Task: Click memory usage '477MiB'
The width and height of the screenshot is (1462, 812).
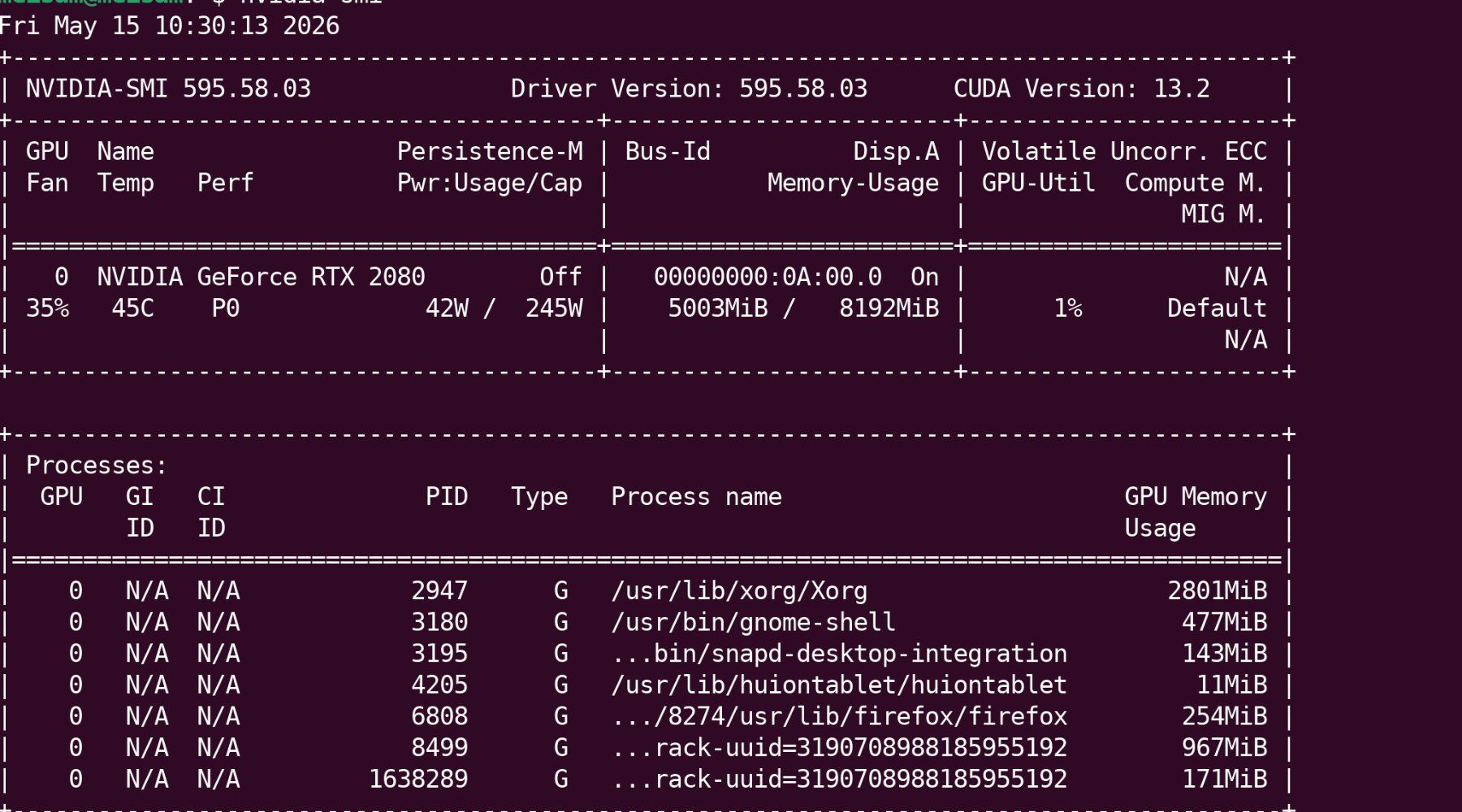Action: pos(1224,623)
